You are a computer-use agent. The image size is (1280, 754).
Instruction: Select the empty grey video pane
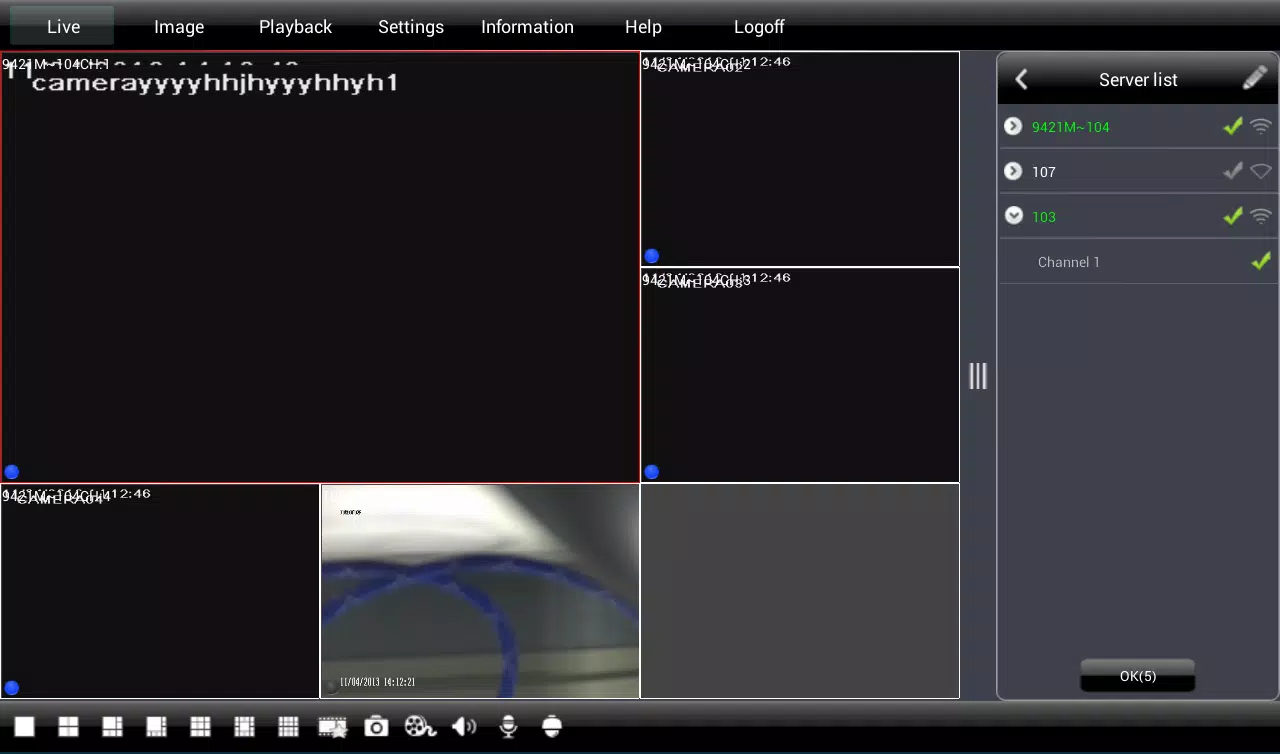(800, 591)
